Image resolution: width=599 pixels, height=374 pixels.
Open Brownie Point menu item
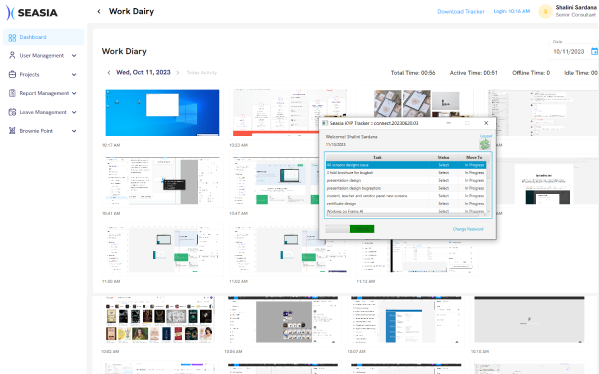pos(36,131)
